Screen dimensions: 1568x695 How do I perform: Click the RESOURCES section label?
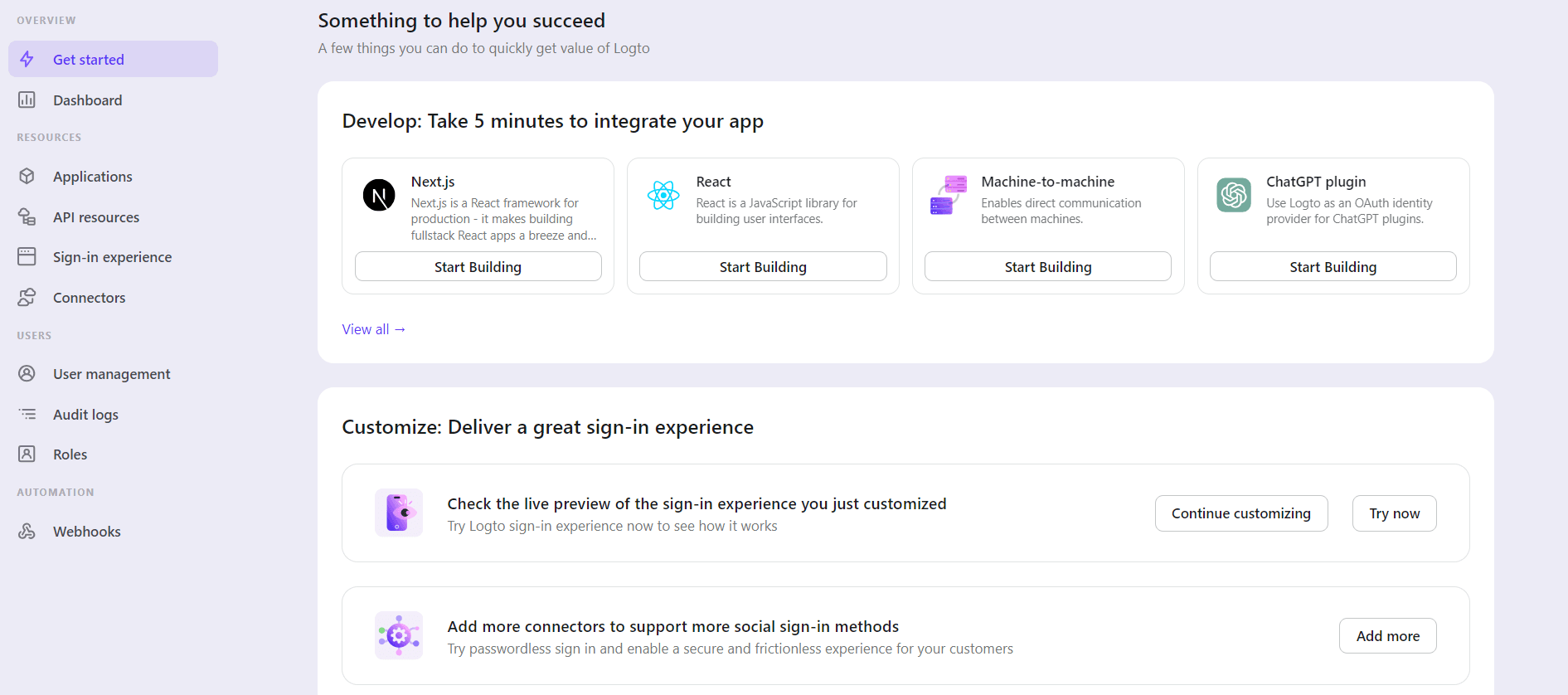pyautogui.click(x=49, y=138)
